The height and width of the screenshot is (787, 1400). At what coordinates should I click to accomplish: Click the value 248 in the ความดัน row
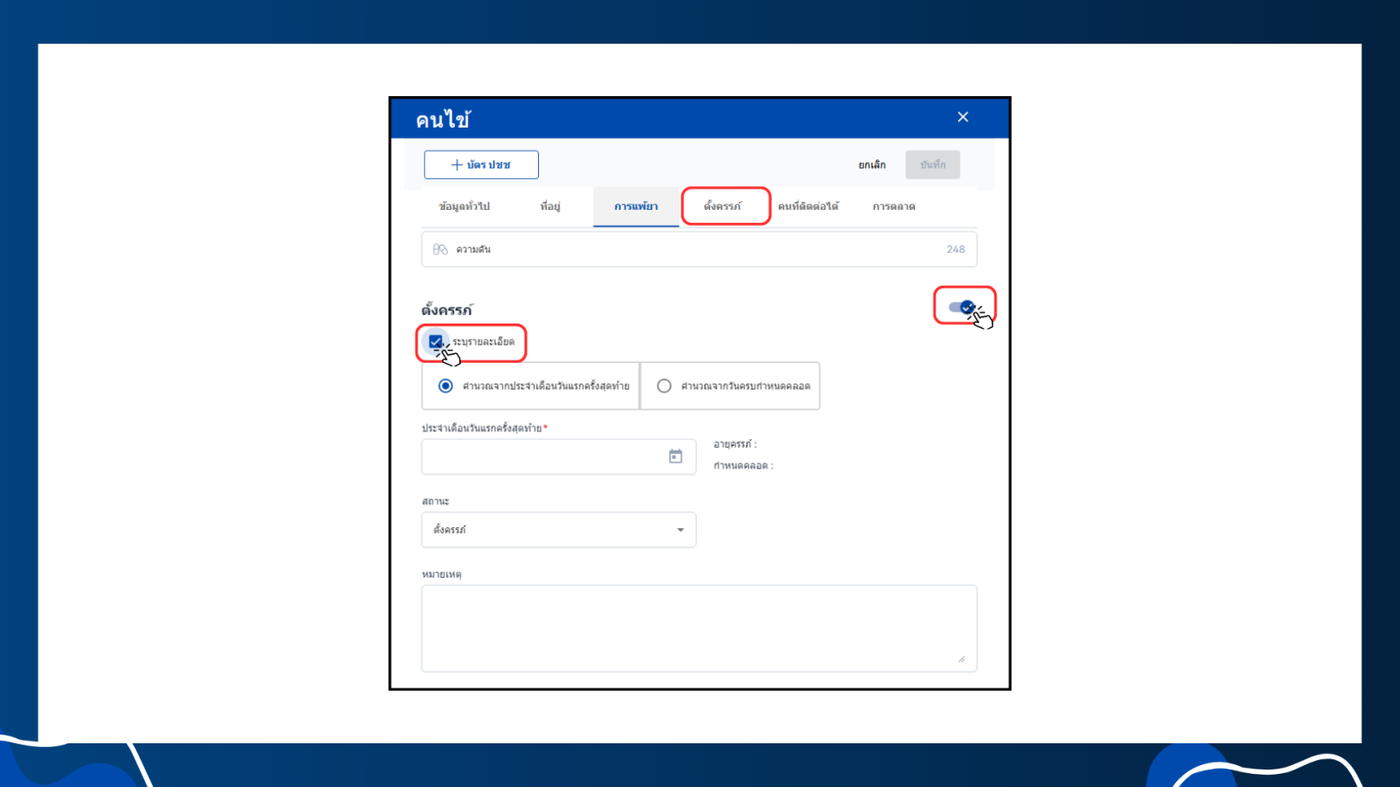point(956,250)
